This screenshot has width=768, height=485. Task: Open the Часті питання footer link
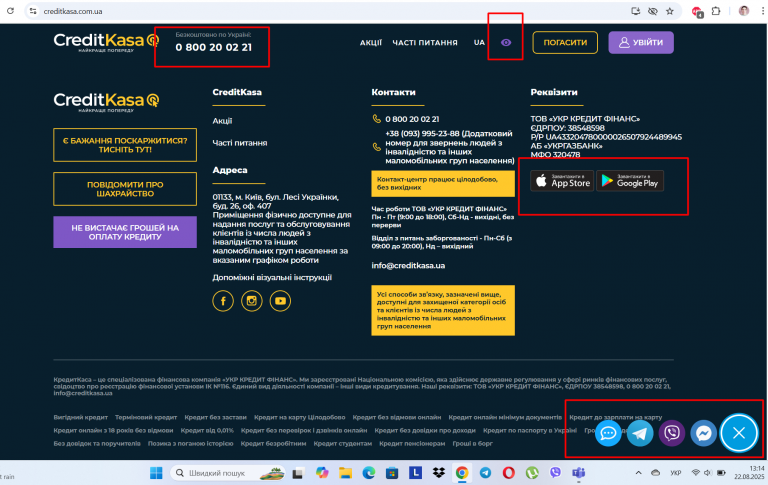coord(240,143)
